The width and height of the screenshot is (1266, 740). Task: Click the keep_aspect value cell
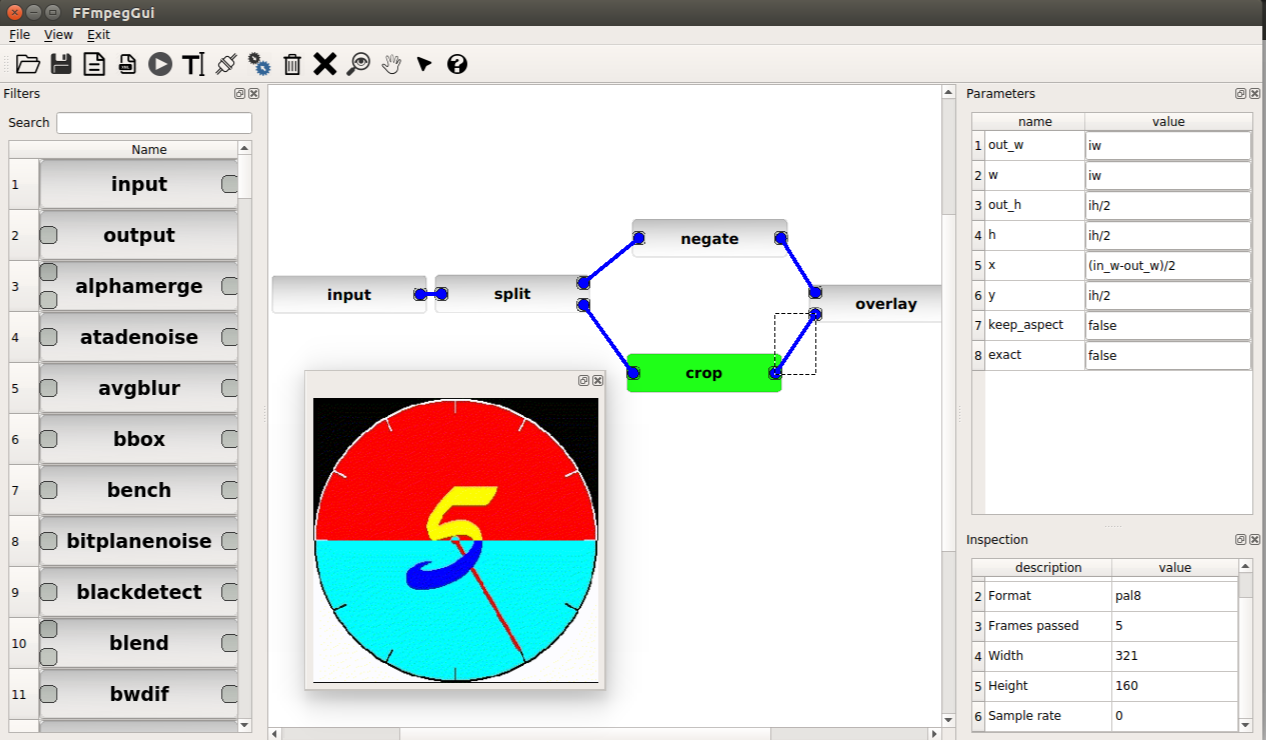(1168, 325)
